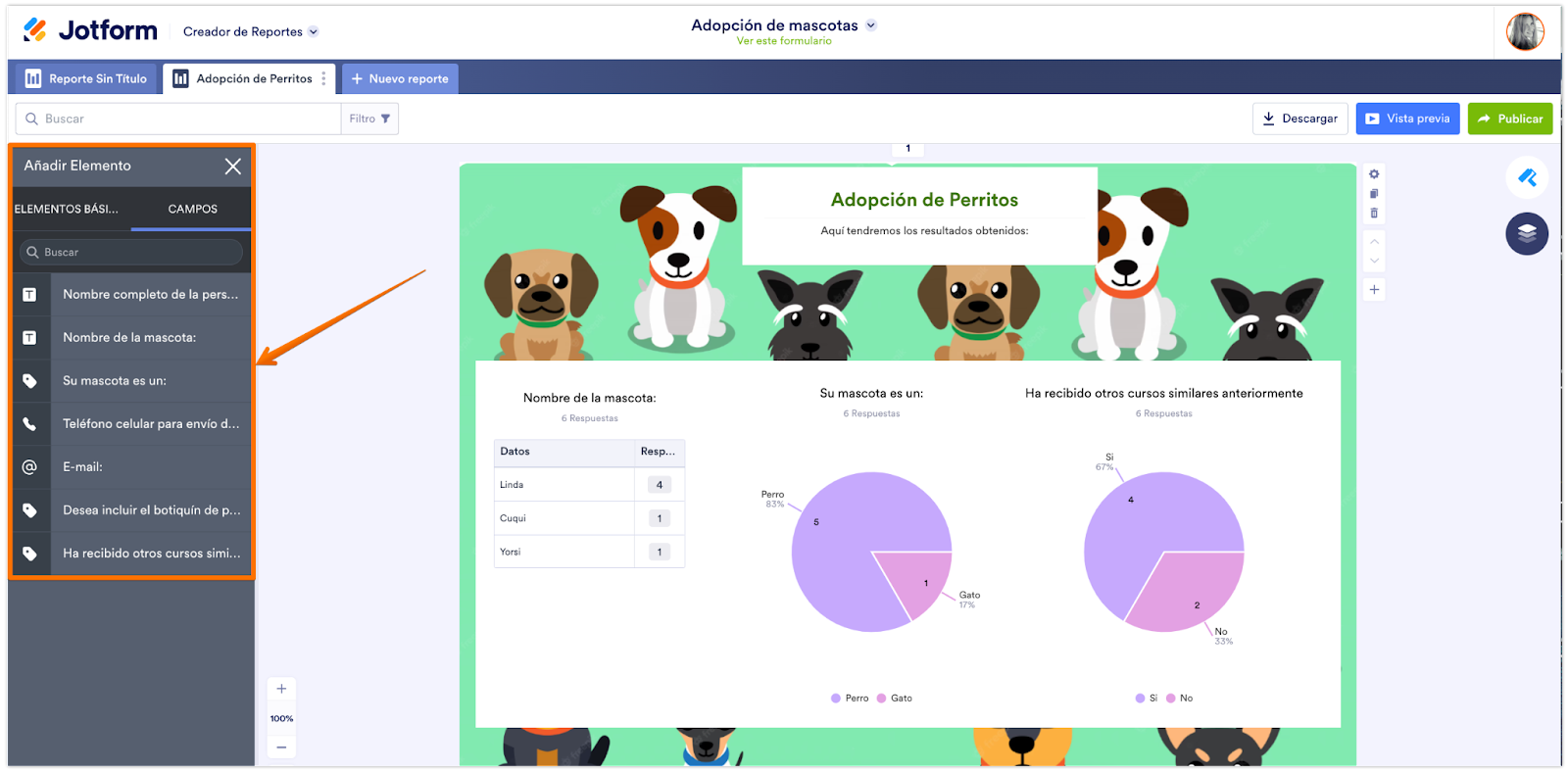Zoom out with the minus control
The width and height of the screenshot is (1568, 772).
(x=281, y=747)
